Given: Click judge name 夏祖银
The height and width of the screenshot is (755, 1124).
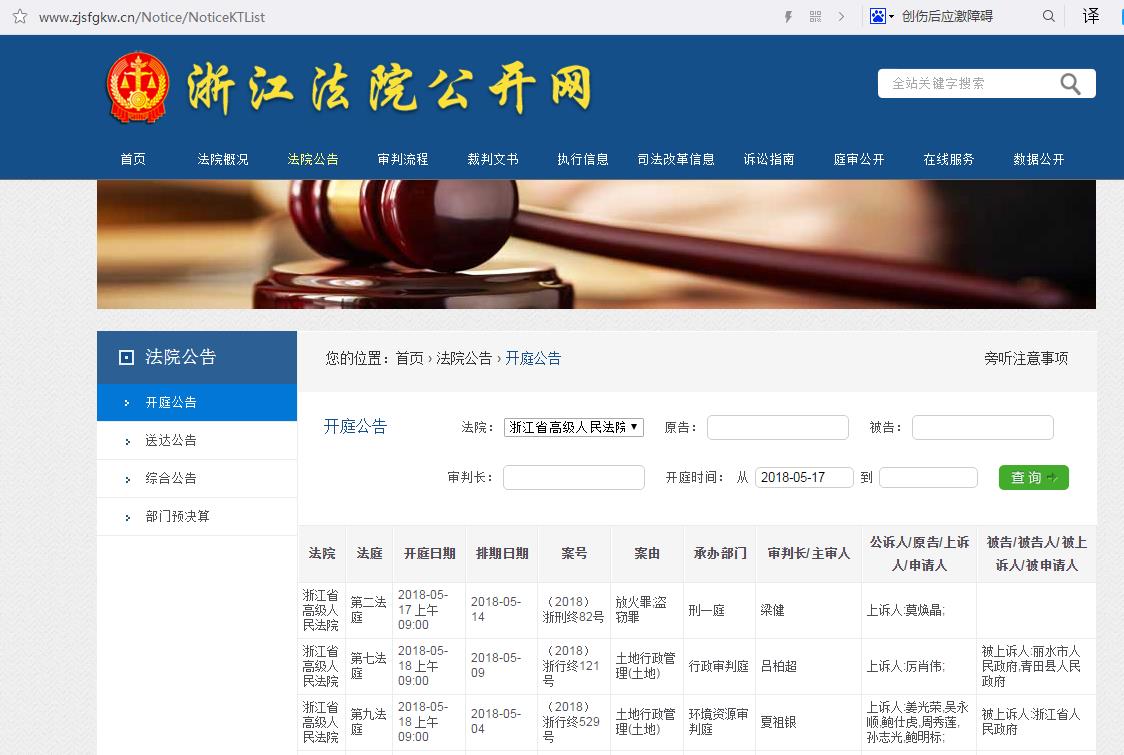Looking at the screenshot, I should point(778,722).
